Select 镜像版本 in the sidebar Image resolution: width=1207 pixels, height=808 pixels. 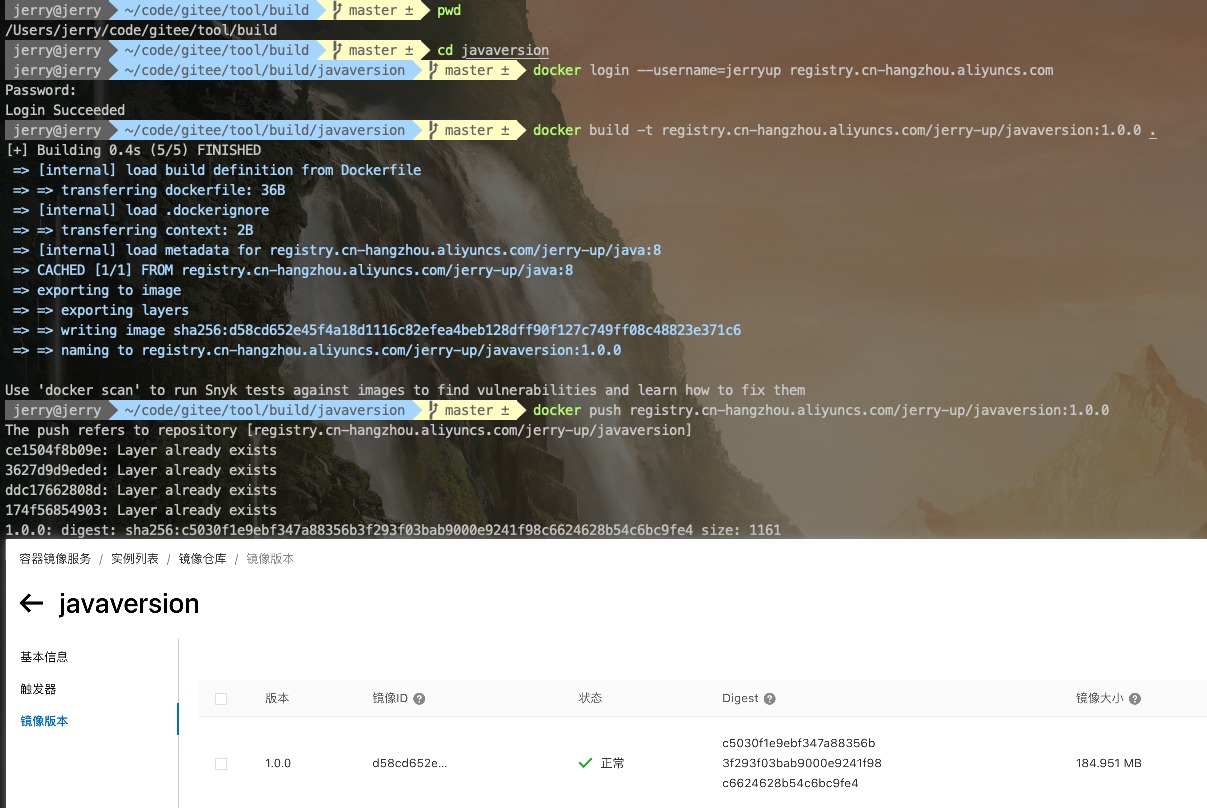click(x=44, y=721)
